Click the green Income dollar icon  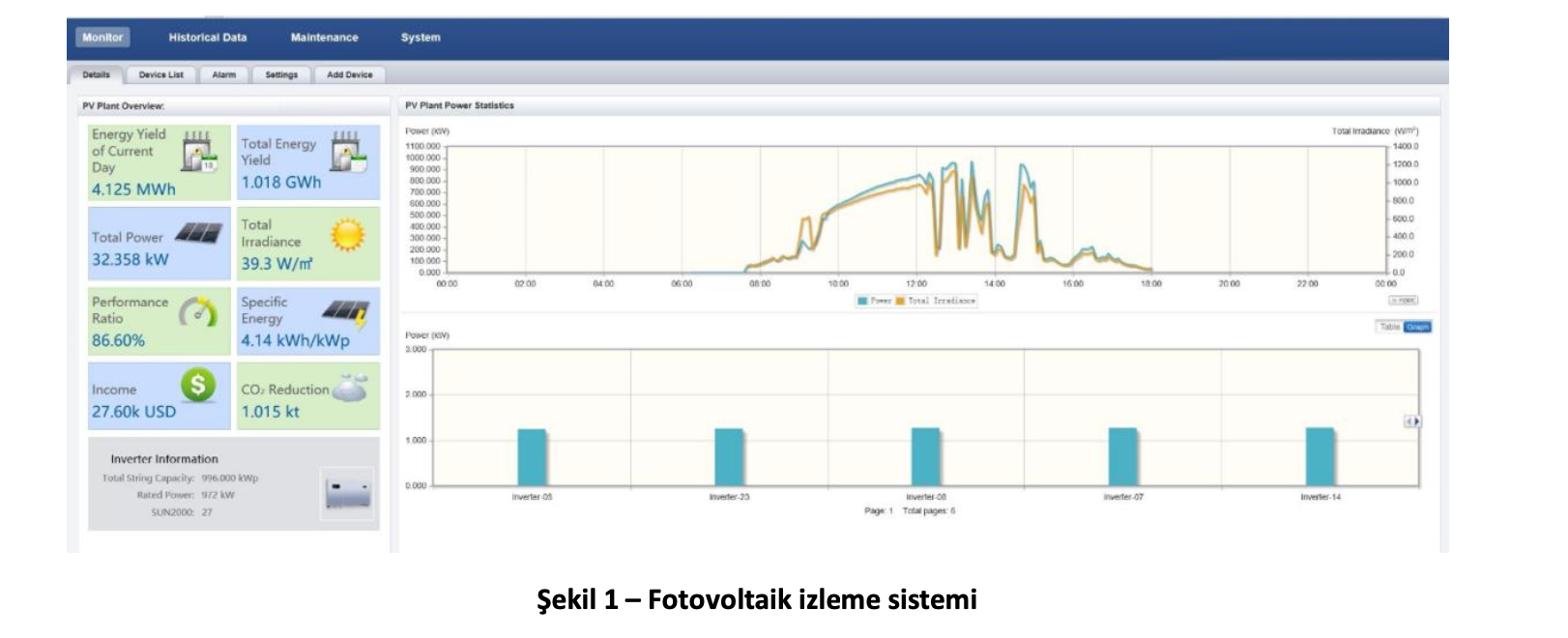click(x=197, y=385)
